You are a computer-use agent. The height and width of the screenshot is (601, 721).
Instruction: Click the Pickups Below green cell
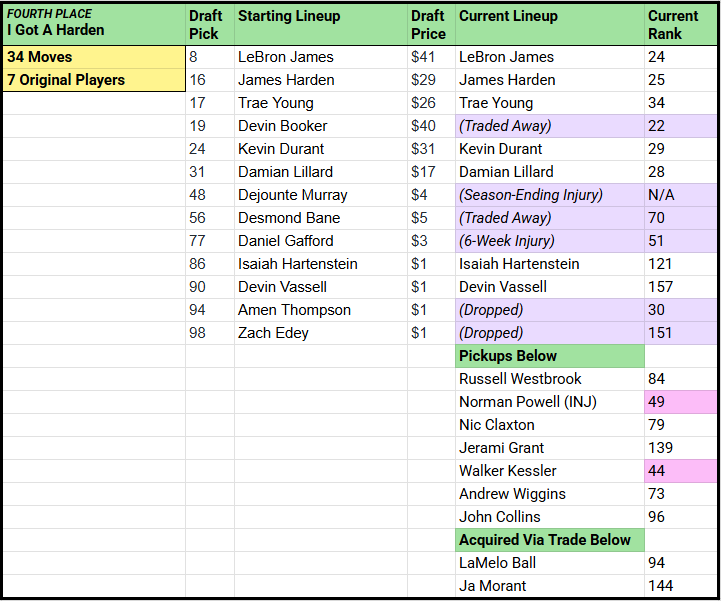click(x=549, y=356)
